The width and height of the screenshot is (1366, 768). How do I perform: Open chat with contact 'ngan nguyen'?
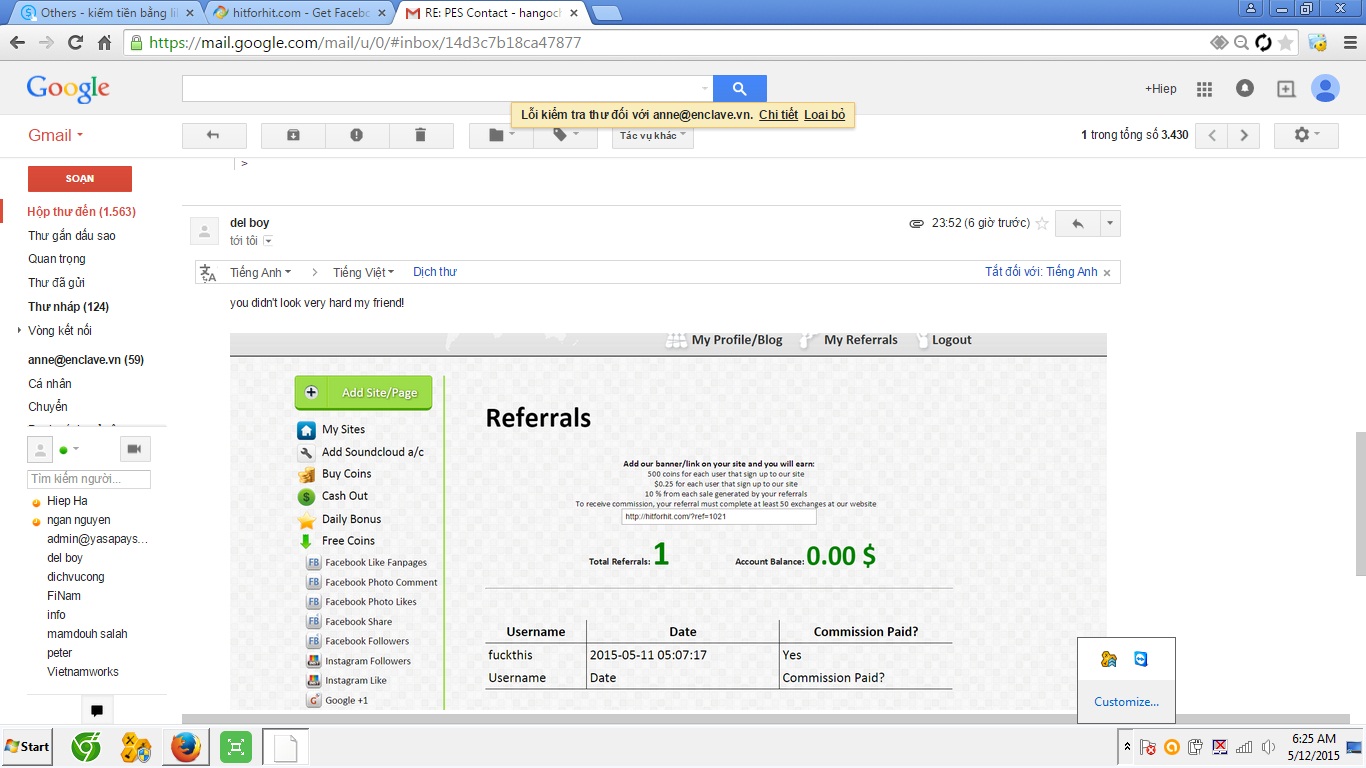tap(78, 520)
